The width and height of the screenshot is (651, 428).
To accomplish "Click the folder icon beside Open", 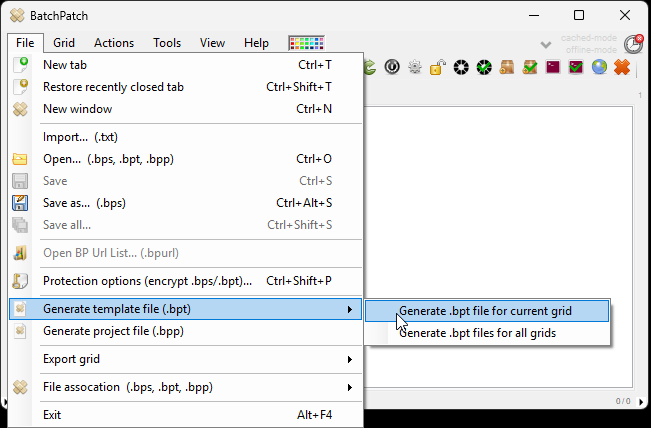I will point(20,159).
